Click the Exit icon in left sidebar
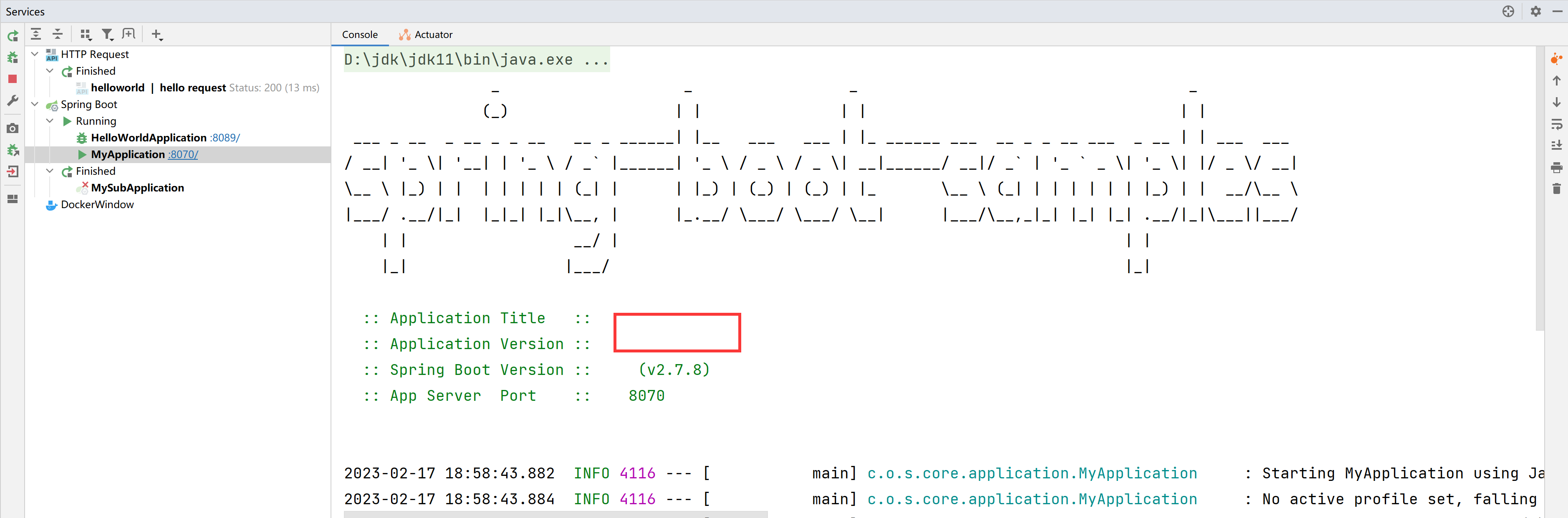 12,171
